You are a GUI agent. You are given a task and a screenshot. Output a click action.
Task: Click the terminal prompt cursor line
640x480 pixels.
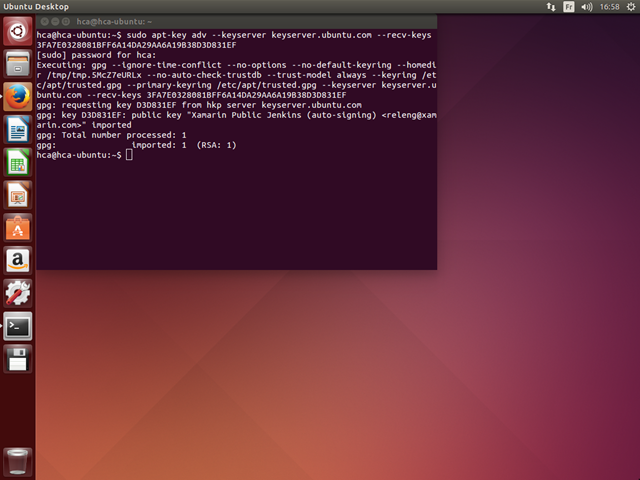pos(84,155)
